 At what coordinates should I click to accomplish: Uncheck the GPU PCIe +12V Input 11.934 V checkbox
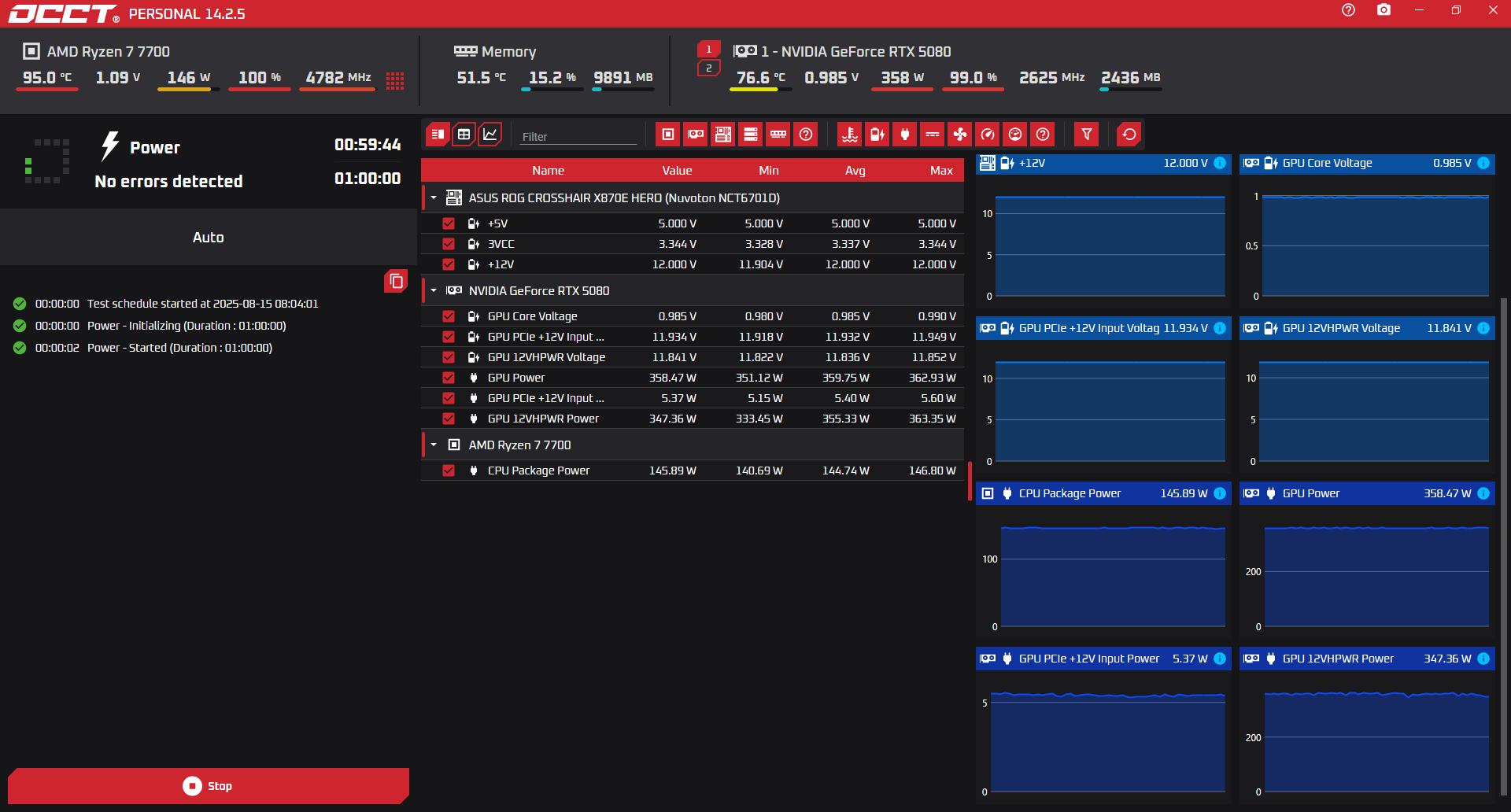click(449, 337)
